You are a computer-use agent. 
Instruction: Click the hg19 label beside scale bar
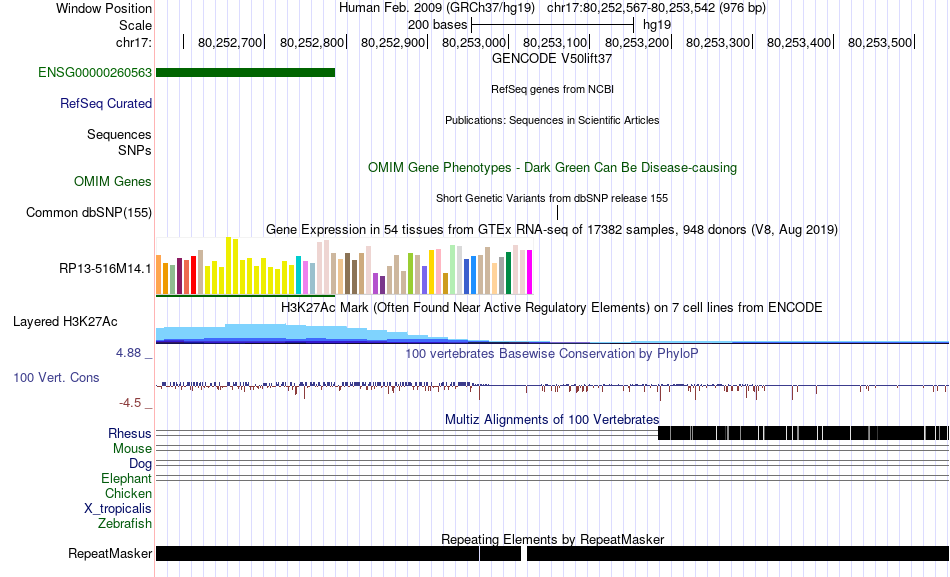coord(657,25)
